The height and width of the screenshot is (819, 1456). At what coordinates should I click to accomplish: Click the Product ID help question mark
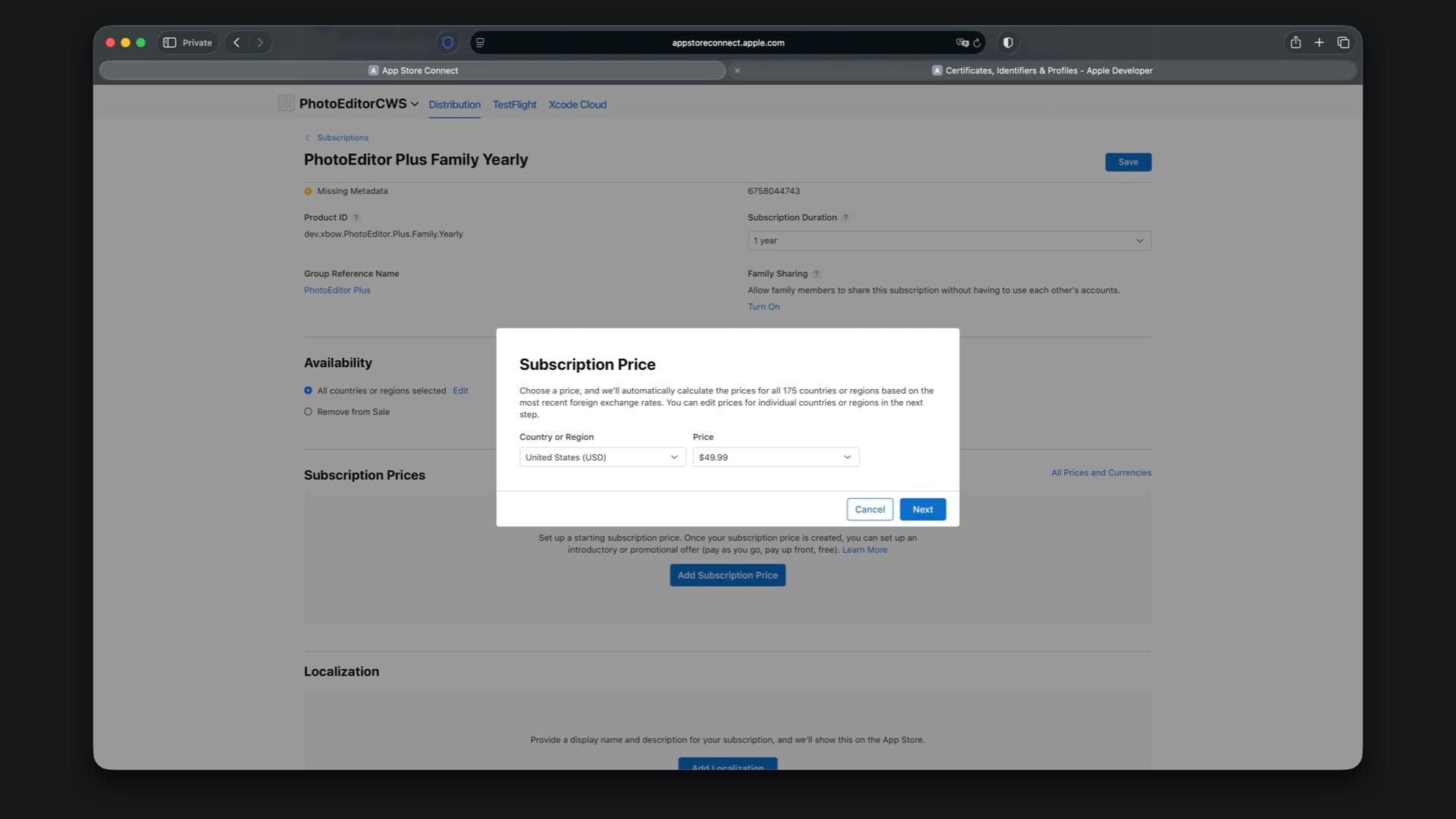pos(356,218)
